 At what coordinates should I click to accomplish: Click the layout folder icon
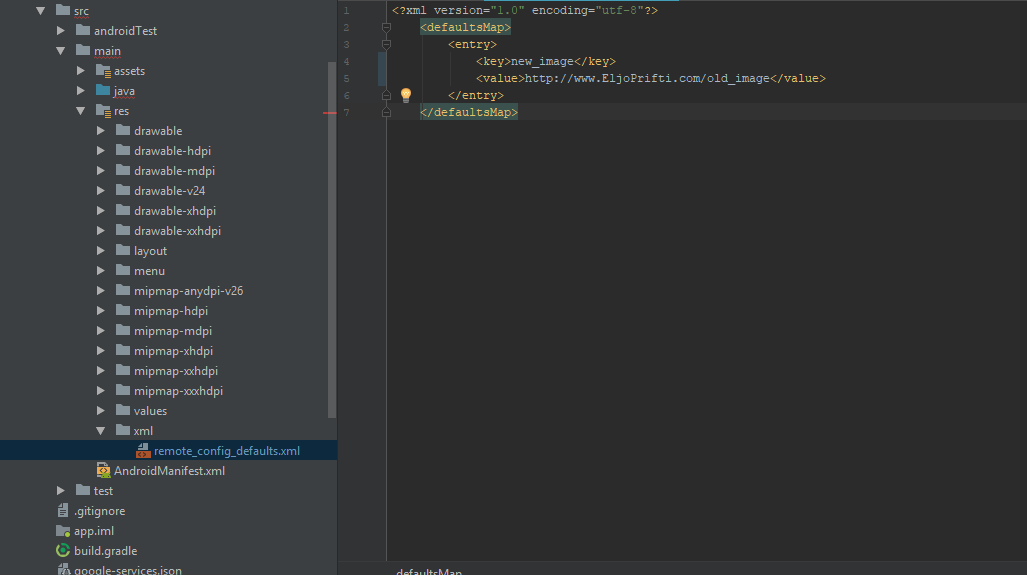(123, 250)
